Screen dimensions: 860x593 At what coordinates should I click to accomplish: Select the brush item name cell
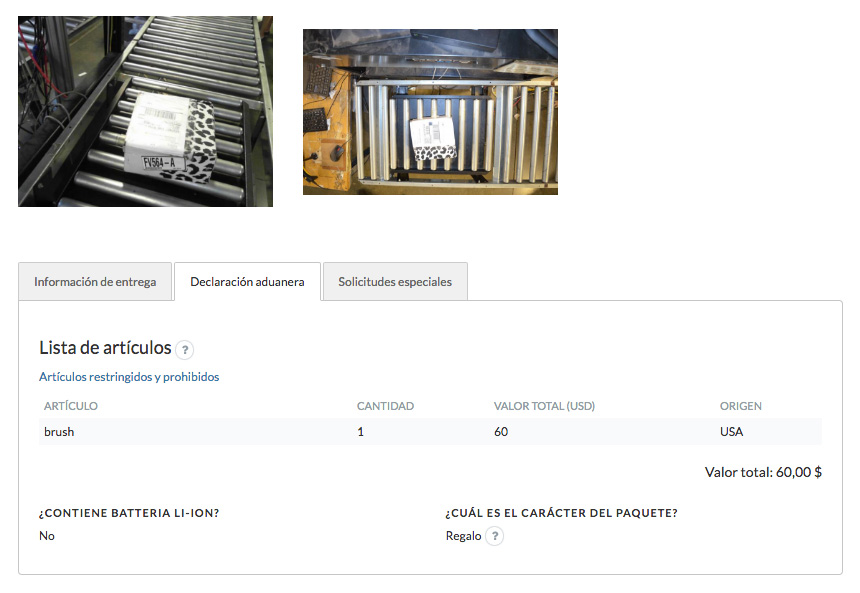(x=59, y=432)
